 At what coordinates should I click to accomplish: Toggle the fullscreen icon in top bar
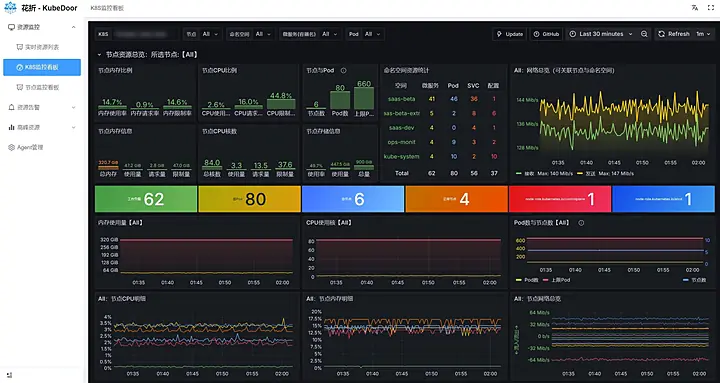pyautogui.click(x=711, y=8)
